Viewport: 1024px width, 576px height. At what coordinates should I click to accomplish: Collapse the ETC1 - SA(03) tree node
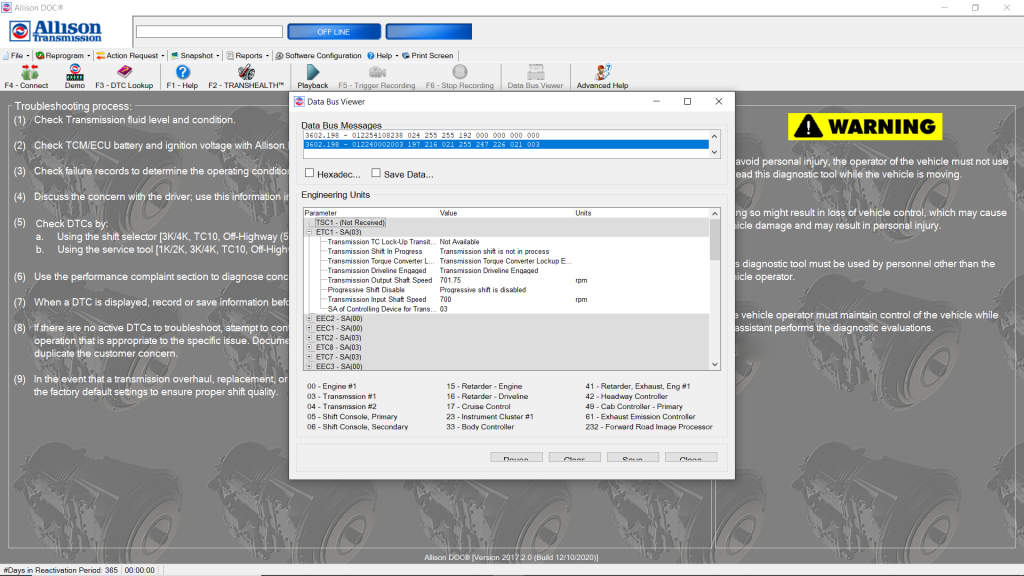pos(309,232)
